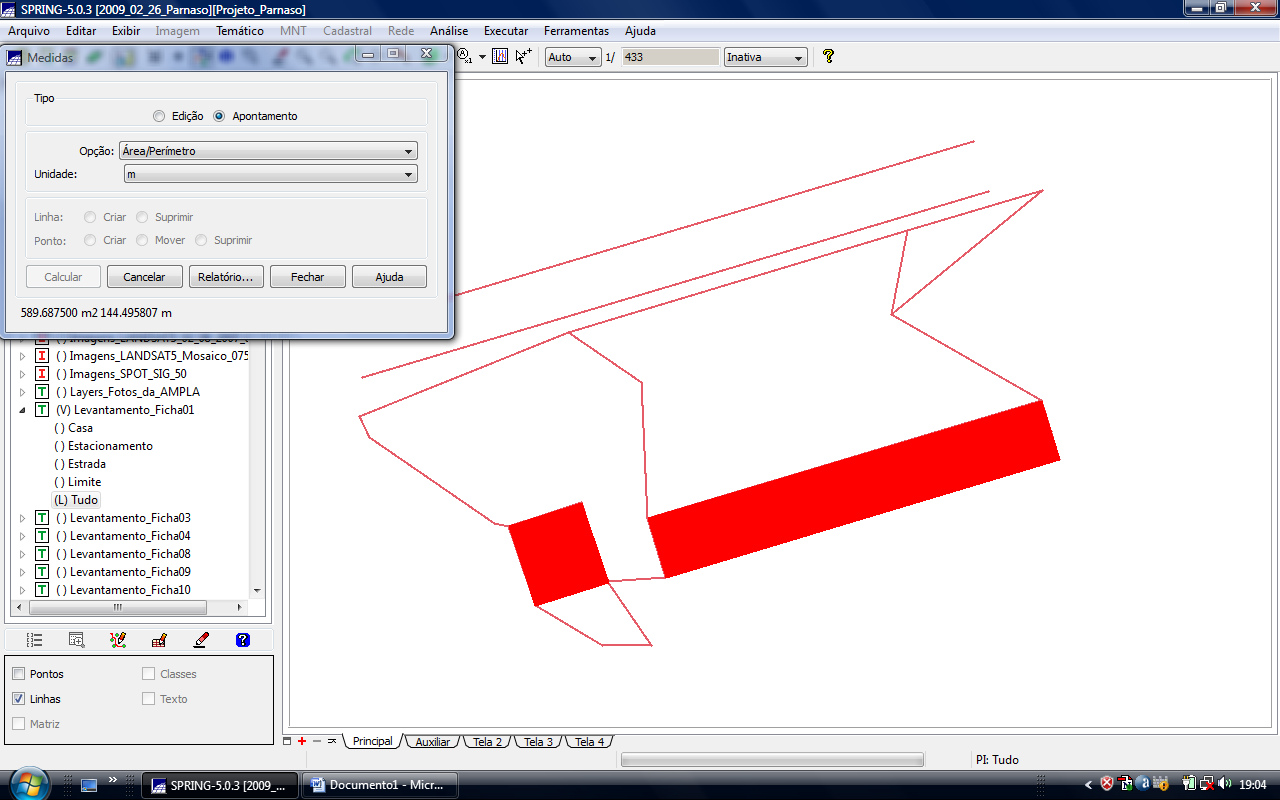Viewport: 1280px width, 800px height.
Task: Click the layer tree scroll down arrow
Action: pos(257,591)
